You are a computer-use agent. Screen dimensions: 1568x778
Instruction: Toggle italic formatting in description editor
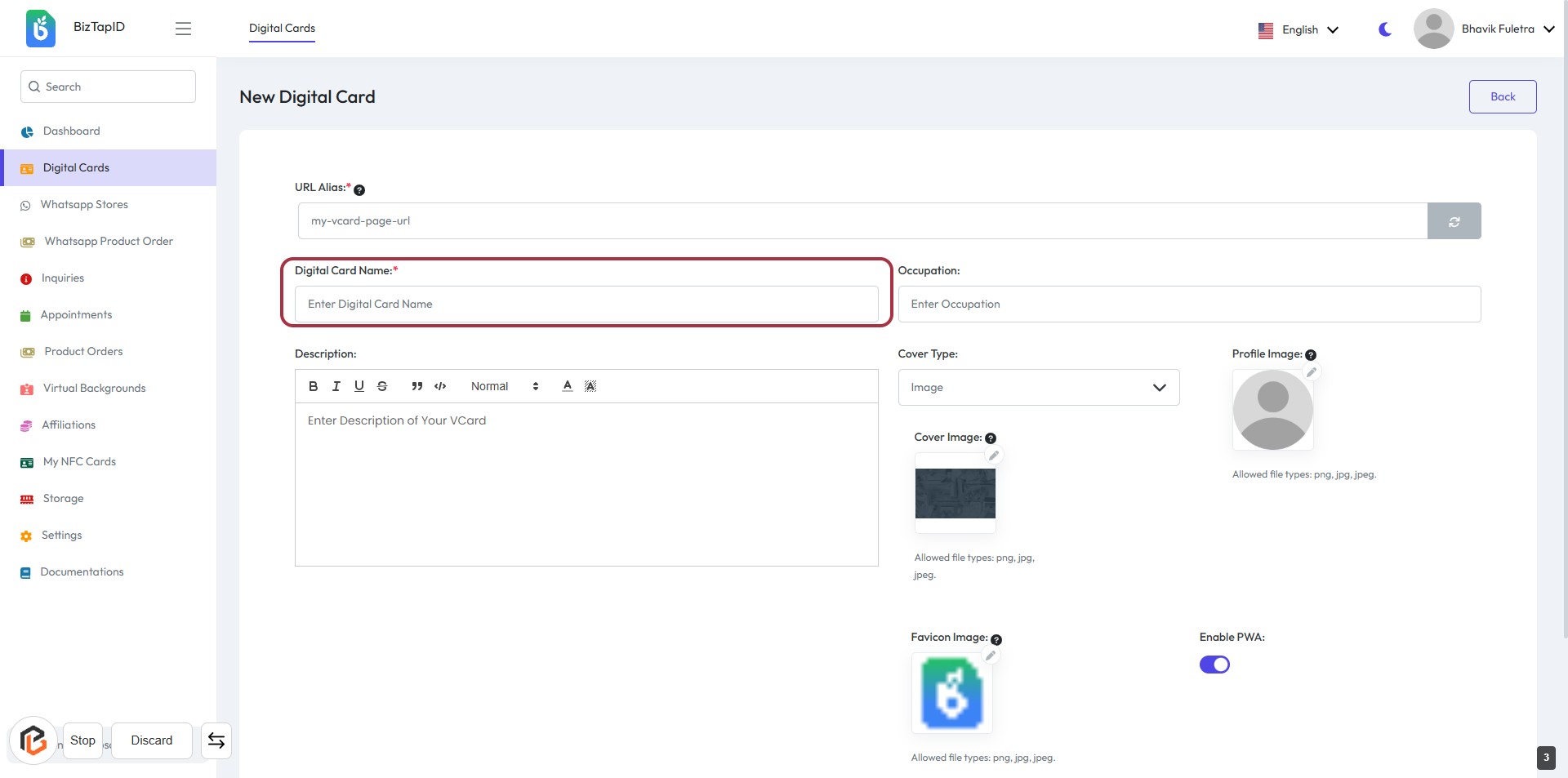(x=336, y=386)
